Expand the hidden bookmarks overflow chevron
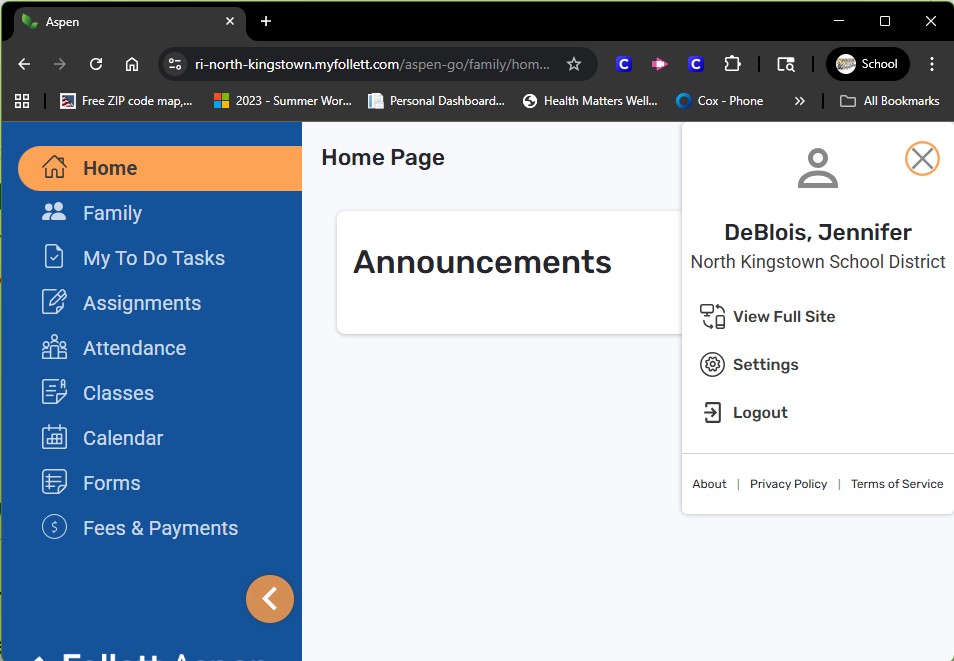The height and width of the screenshot is (661, 954). 799,101
